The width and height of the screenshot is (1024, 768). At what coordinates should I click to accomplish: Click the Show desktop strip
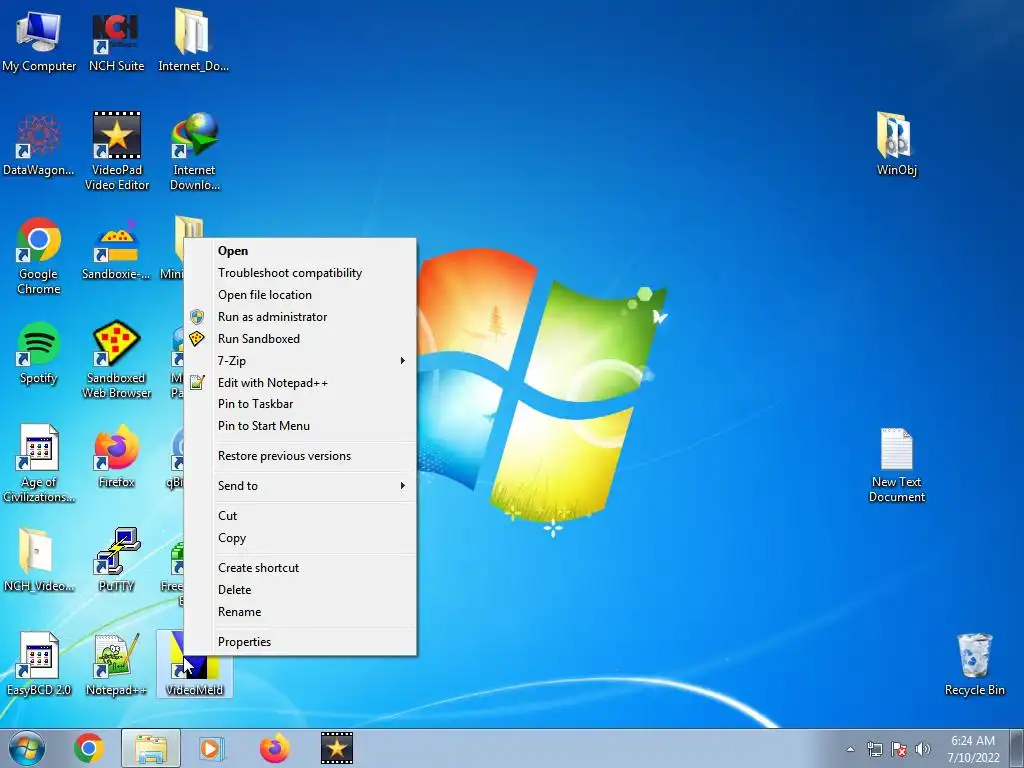1018,748
